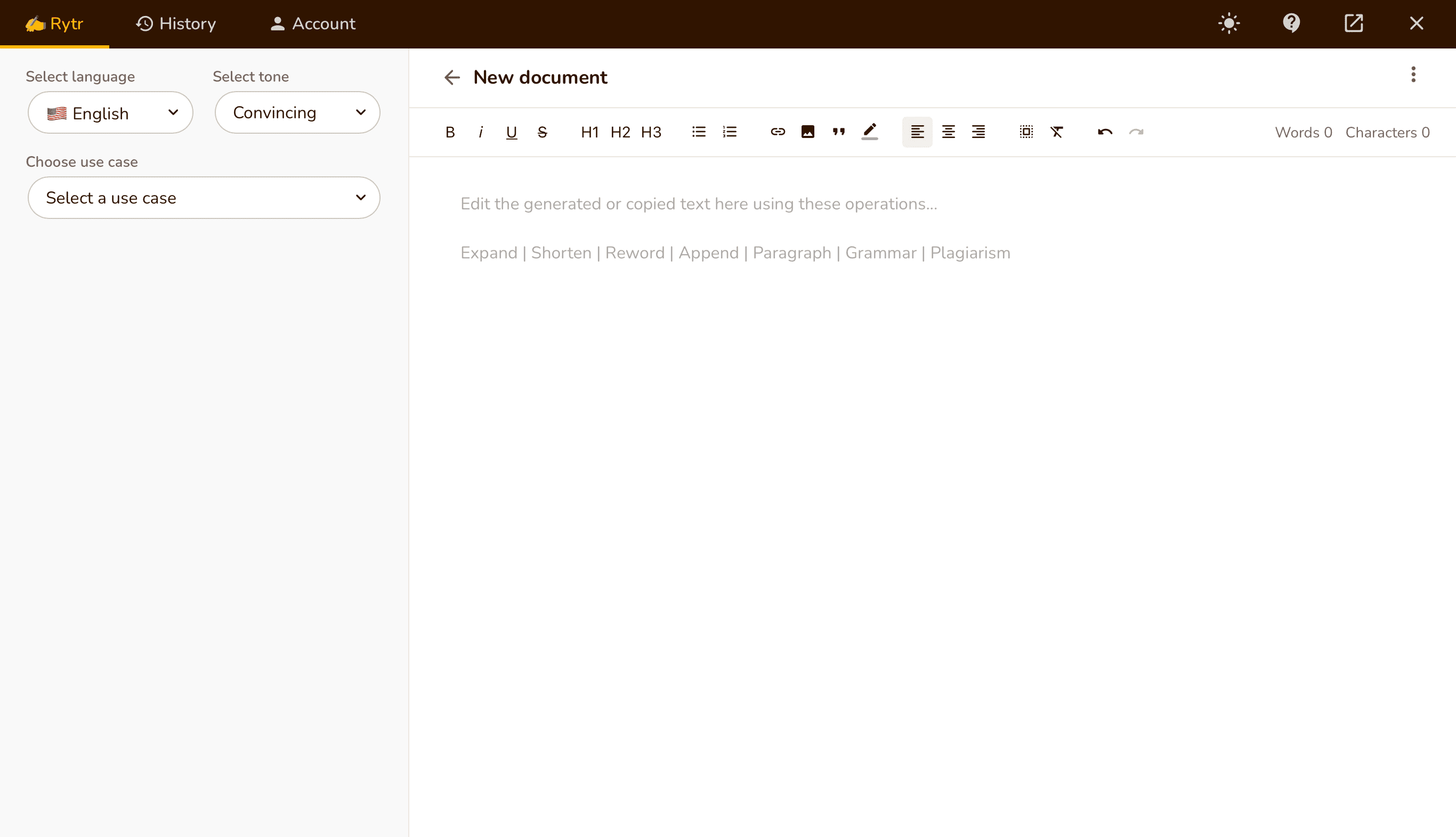Clear formatting with the crossed-T icon
Viewport: 1456px width, 837px height.
pyautogui.click(x=1057, y=132)
